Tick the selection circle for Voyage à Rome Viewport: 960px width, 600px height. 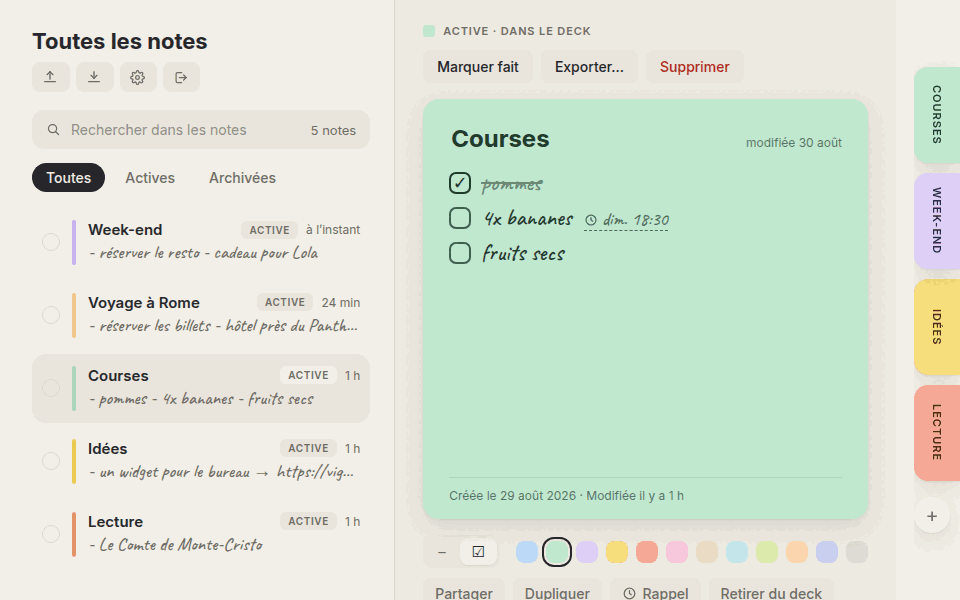(51, 315)
